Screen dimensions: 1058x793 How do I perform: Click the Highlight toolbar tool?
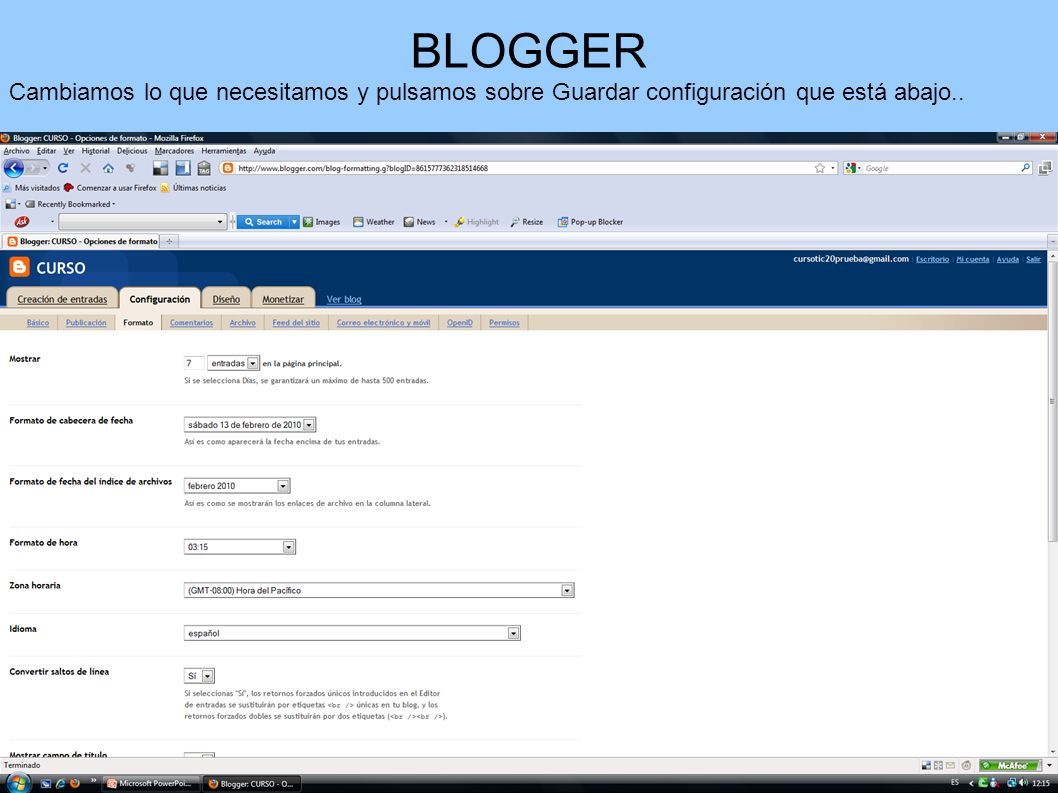[476, 221]
